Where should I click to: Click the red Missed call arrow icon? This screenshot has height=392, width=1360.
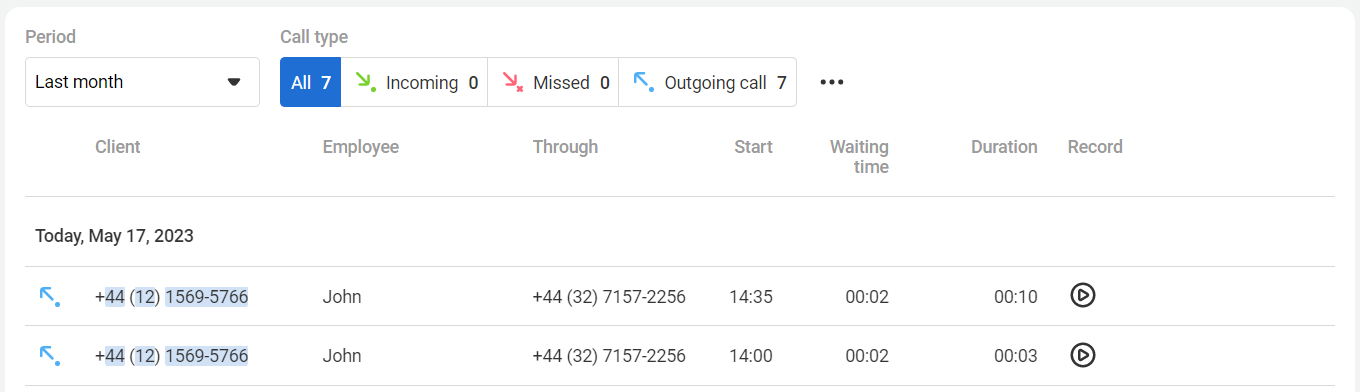coord(513,82)
